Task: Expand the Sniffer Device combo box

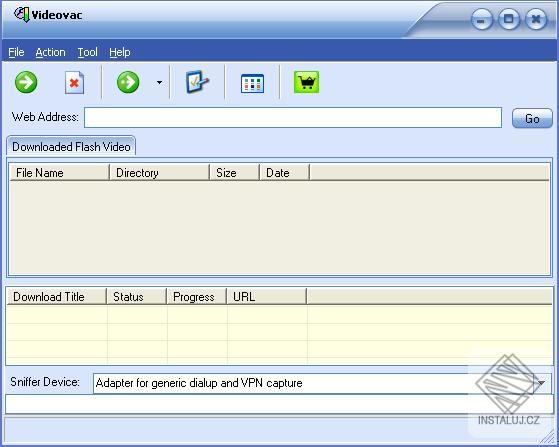Action: 542,383
